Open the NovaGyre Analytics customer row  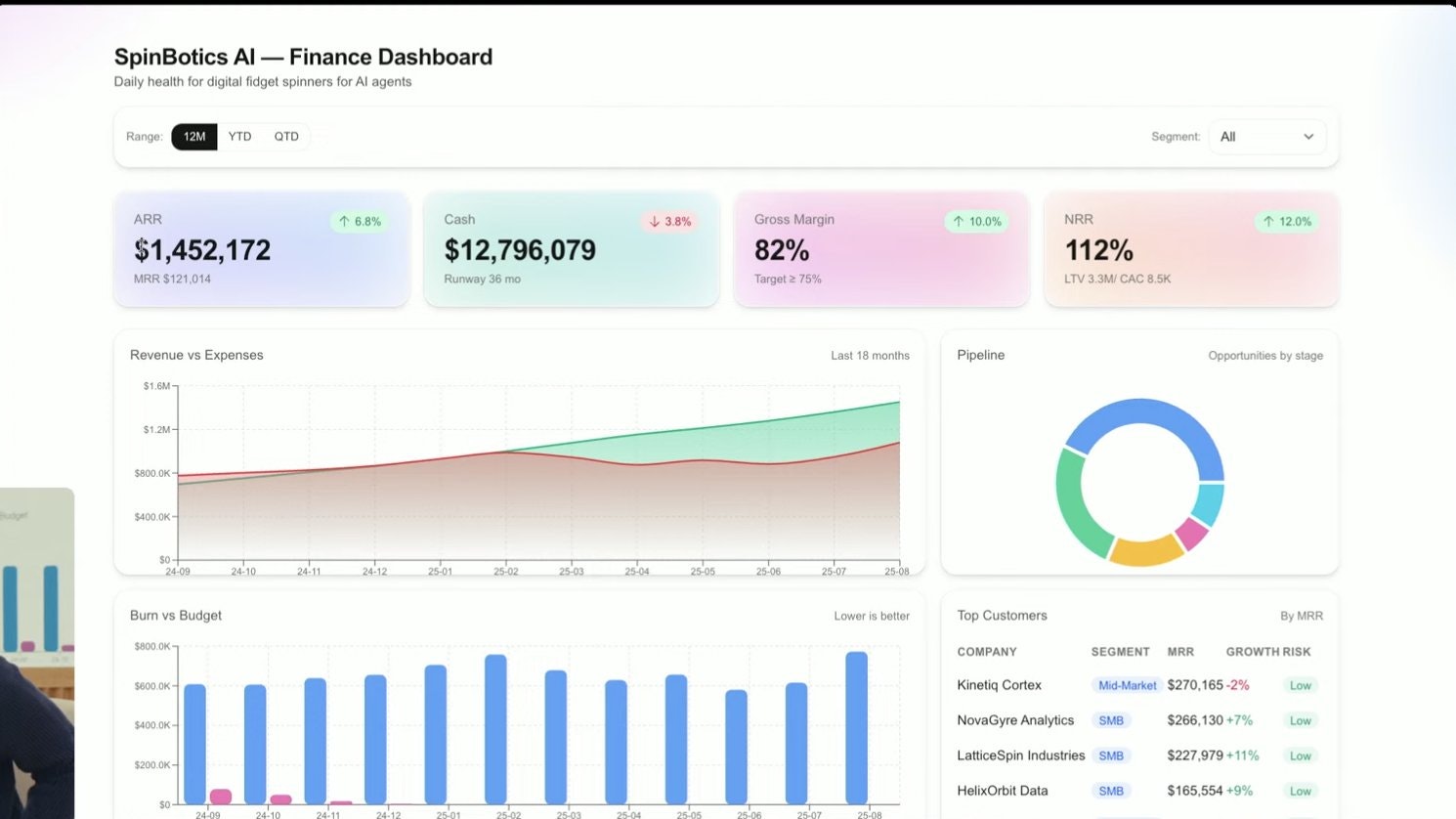tap(1138, 720)
